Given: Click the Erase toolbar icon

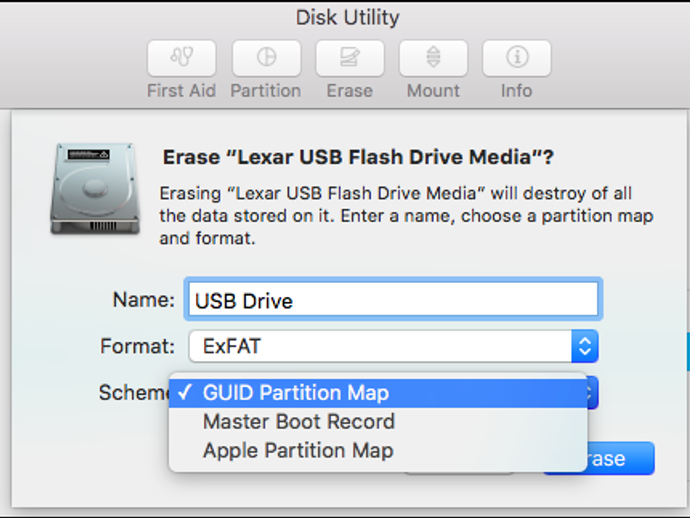Looking at the screenshot, I should point(349,58).
